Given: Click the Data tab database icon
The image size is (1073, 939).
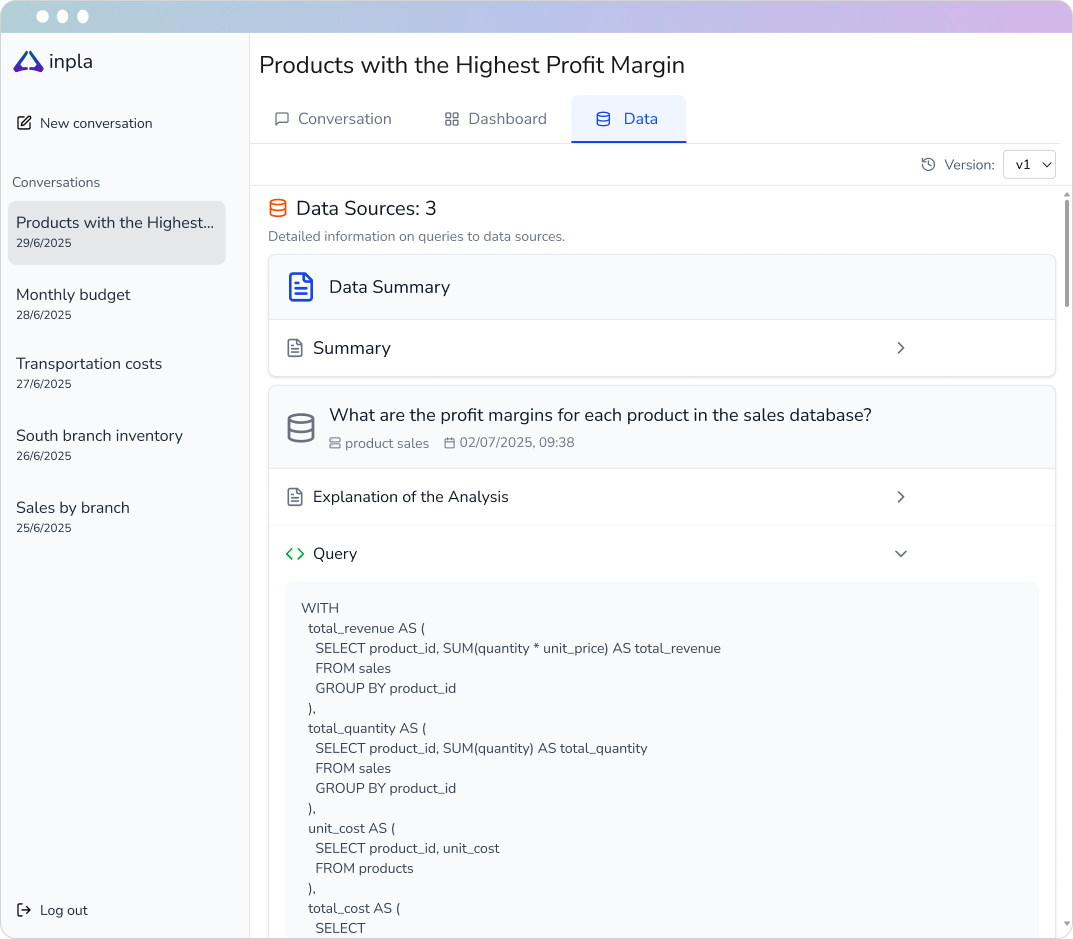Looking at the screenshot, I should pos(603,119).
